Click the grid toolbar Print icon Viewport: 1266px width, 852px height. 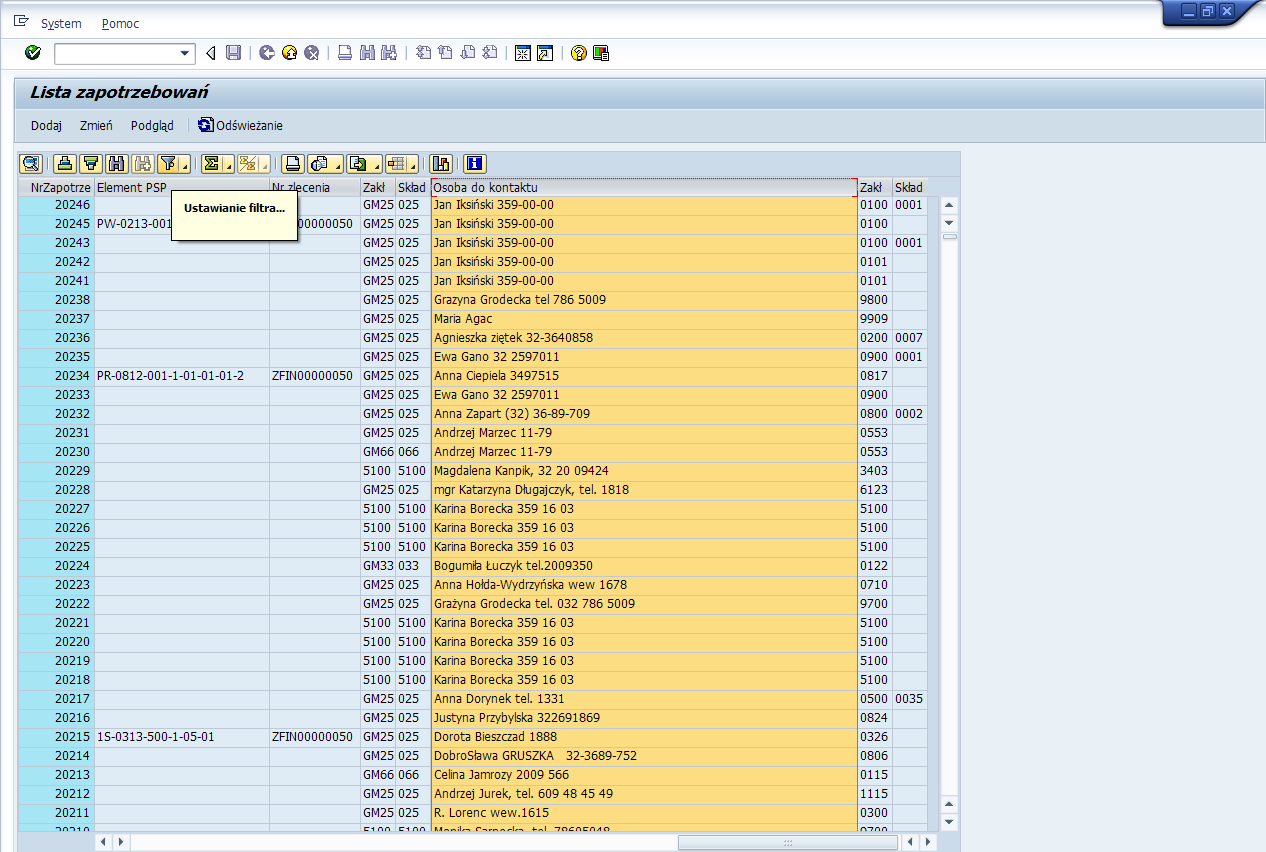[293, 164]
